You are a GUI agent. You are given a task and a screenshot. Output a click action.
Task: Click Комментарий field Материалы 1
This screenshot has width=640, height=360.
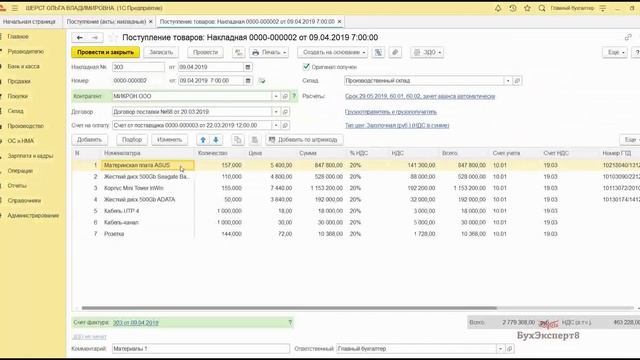(201, 349)
